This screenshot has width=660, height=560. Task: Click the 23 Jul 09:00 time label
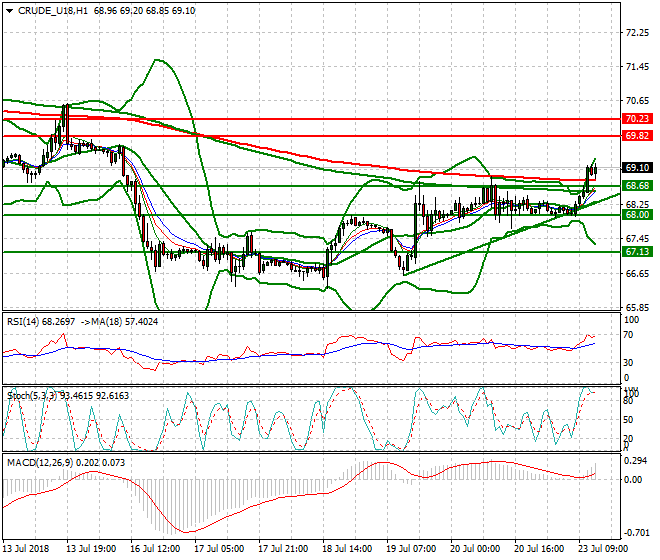coord(603,549)
